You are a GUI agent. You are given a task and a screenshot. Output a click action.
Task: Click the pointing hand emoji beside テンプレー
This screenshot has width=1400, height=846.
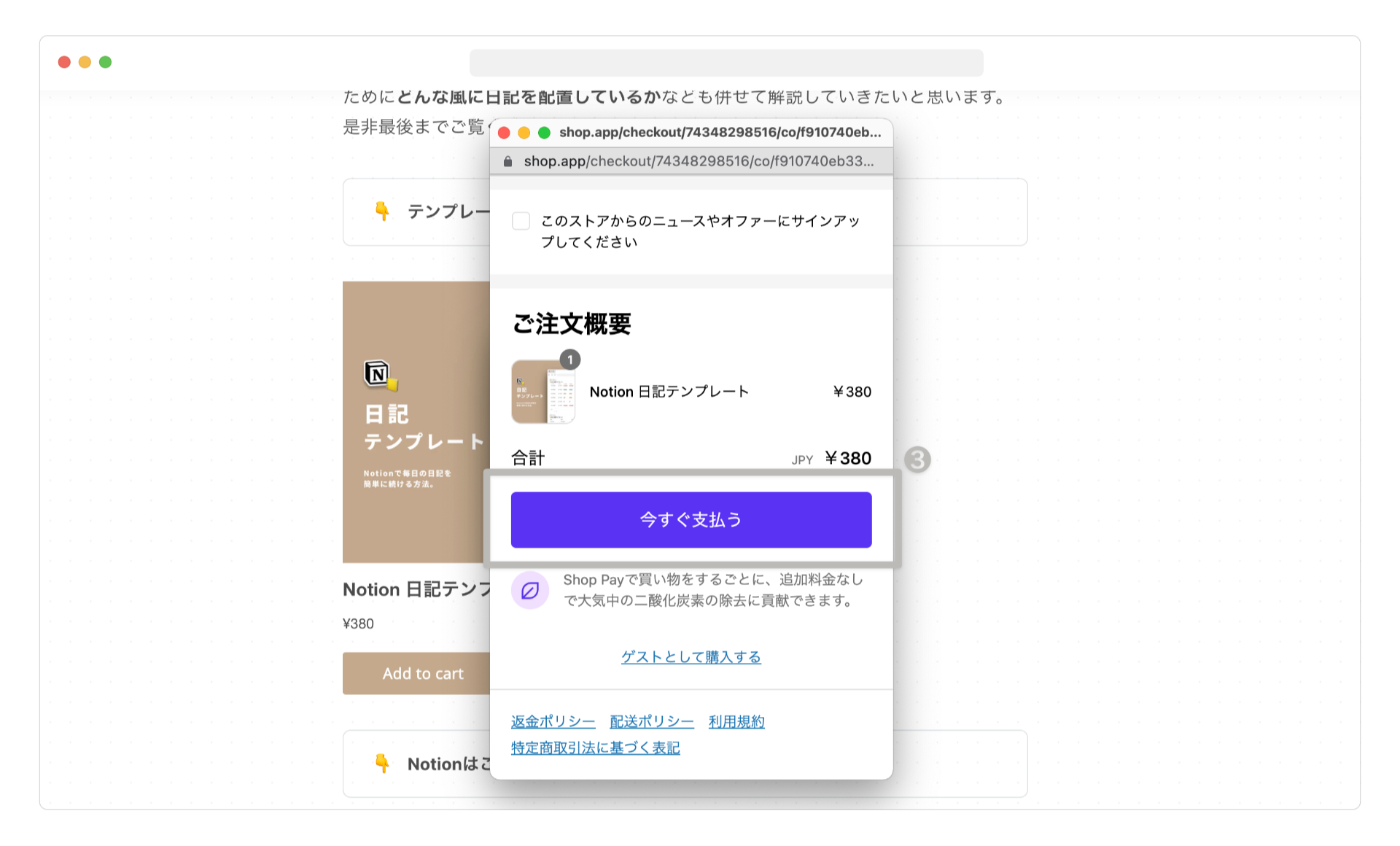382,211
